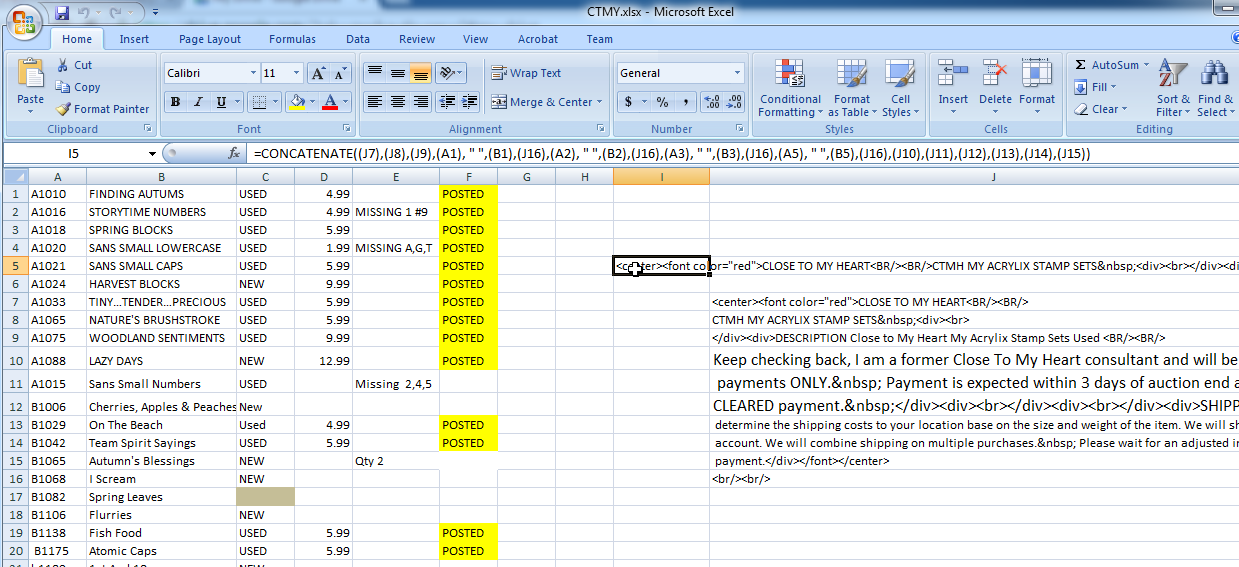Center text horizontally in cell

coord(397,101)
